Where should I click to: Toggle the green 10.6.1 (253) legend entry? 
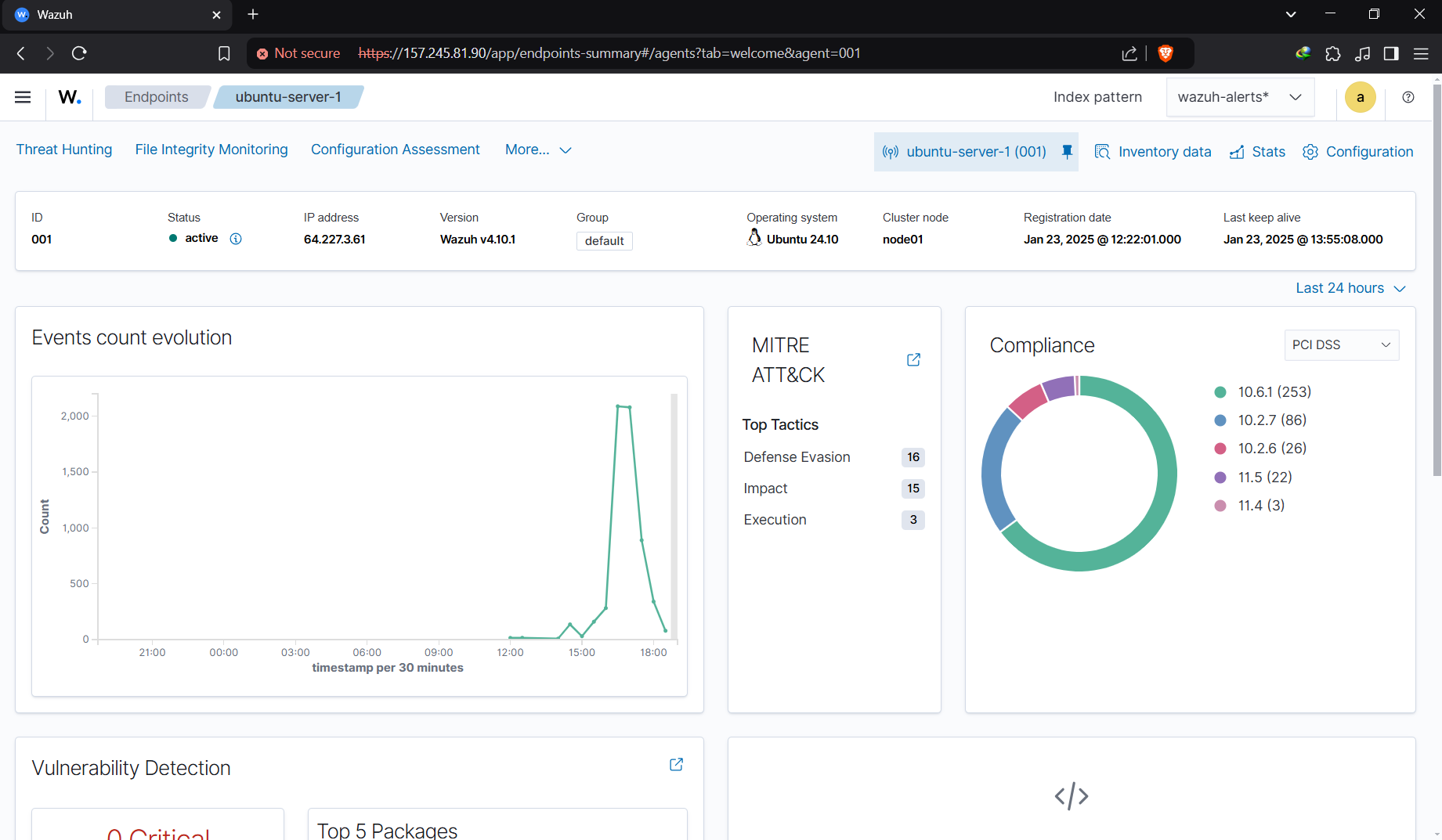click(x=1263, y=392)
